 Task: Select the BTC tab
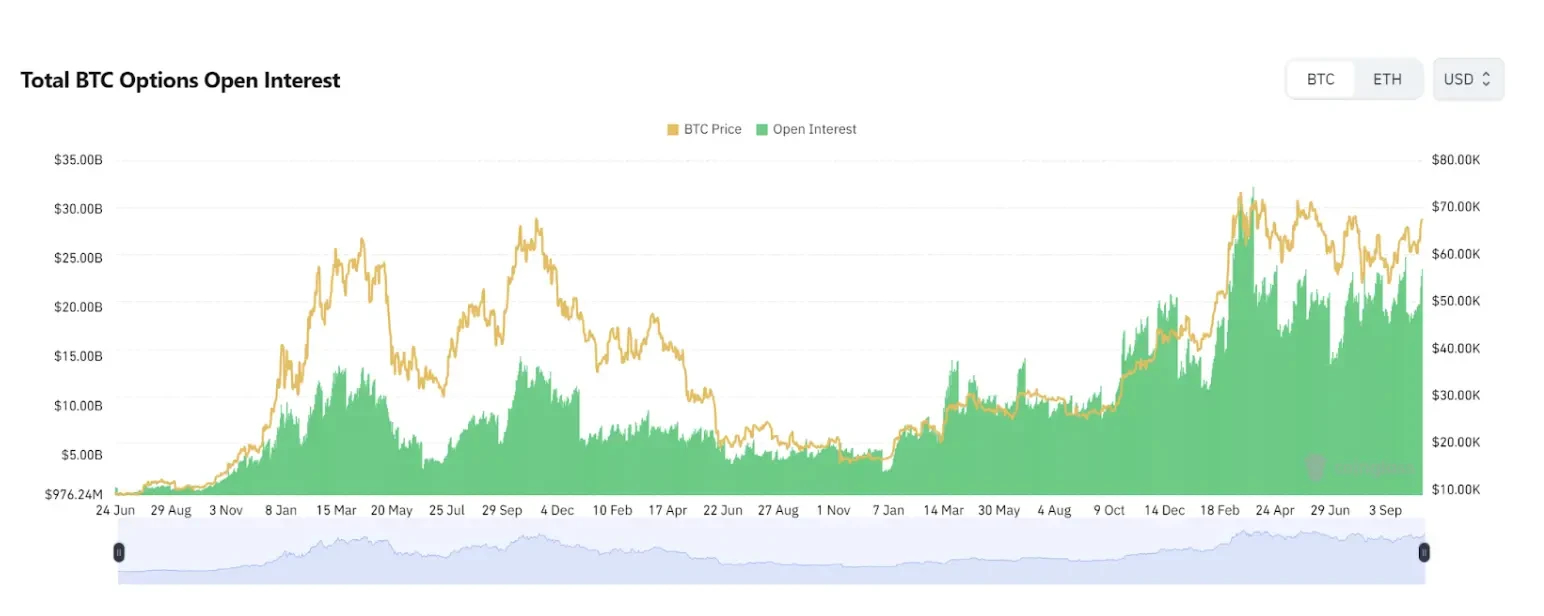[x=1320, y=79]
